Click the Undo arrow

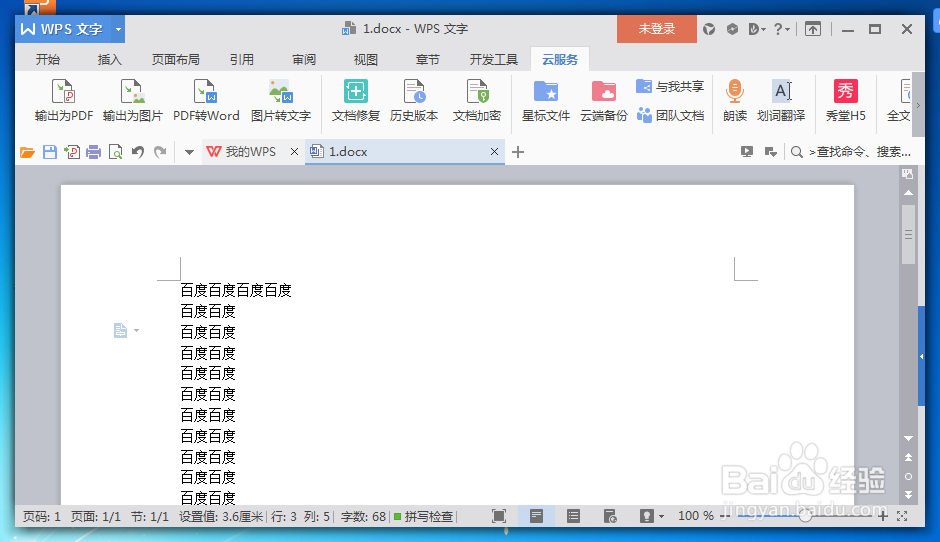138,152
